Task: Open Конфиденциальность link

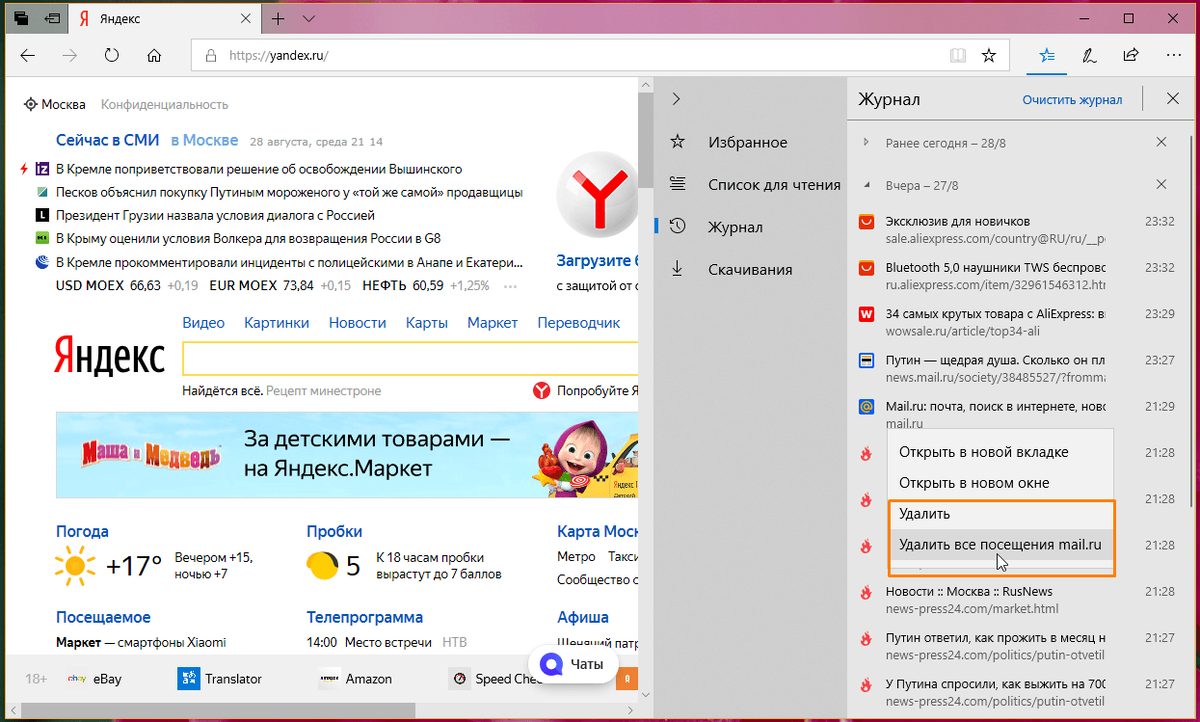Action: [164, 104]
